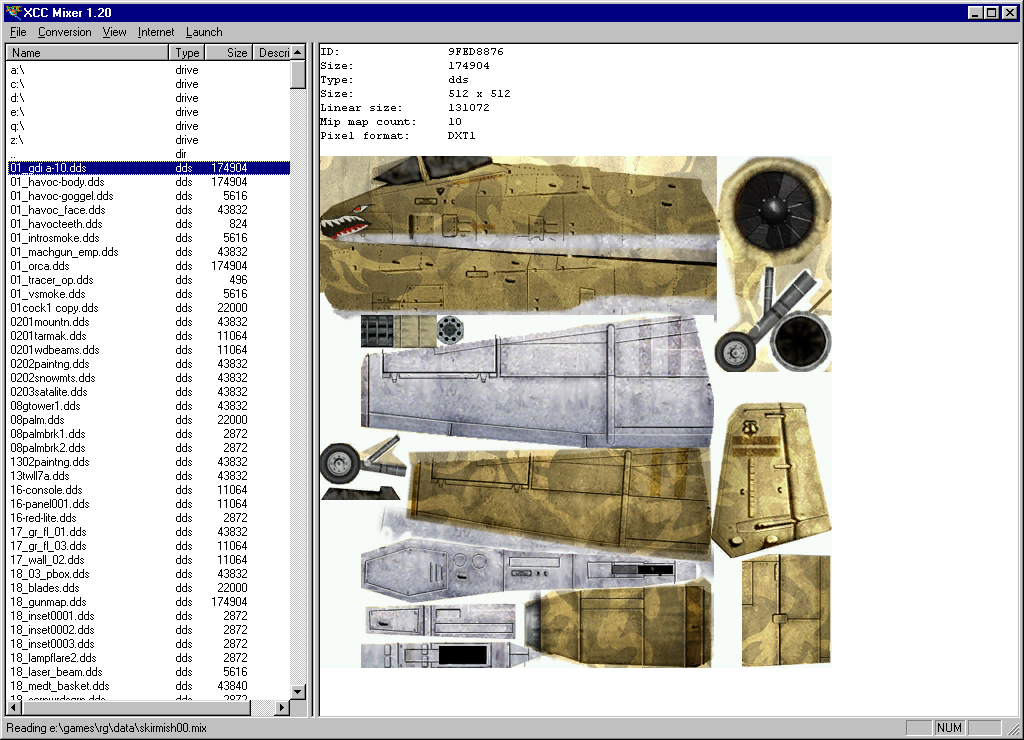Click the file list scroll down arrow
The height and width of the screenshot is (740, 1024).
[x=298, y=692]
